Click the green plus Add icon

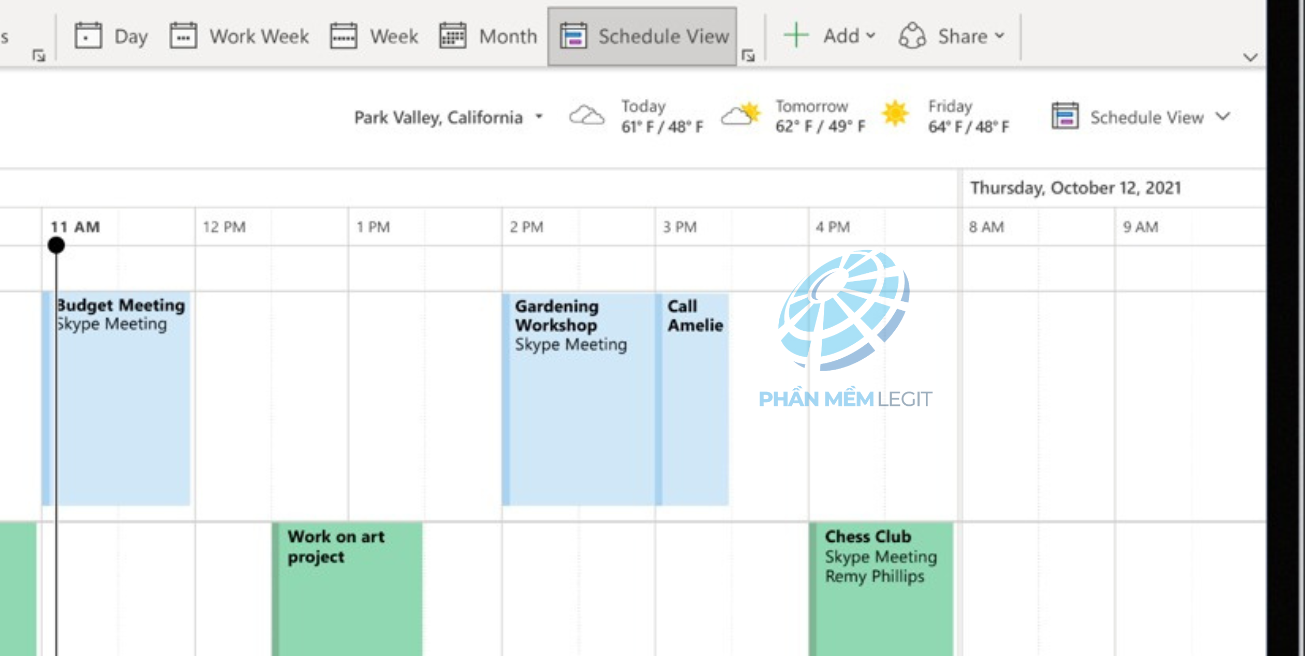(x=795, y=36)
